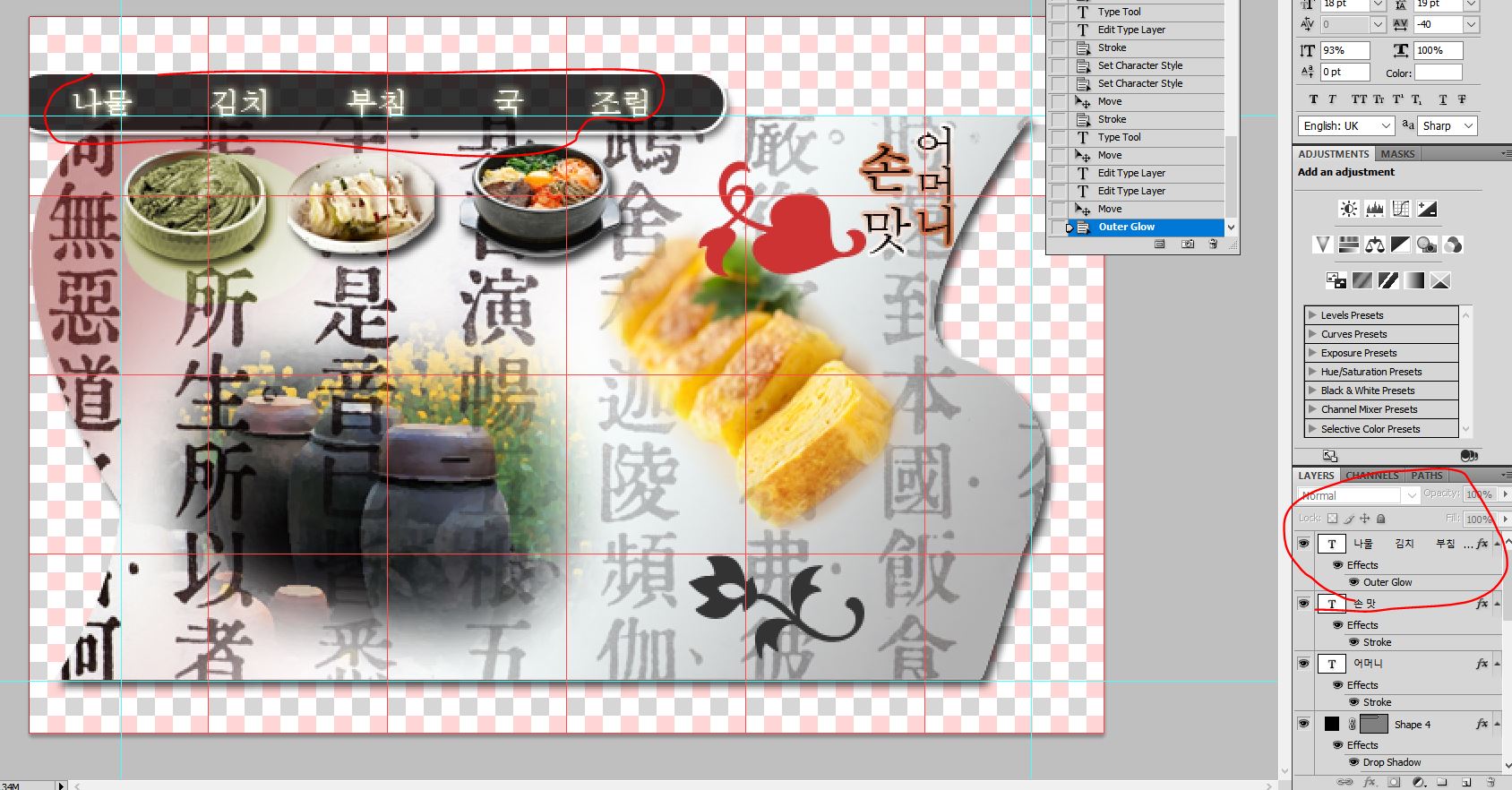Add a Brightness/Contrast adjustment
Screen dimensions: 1512x790
tap(1348, 209)
